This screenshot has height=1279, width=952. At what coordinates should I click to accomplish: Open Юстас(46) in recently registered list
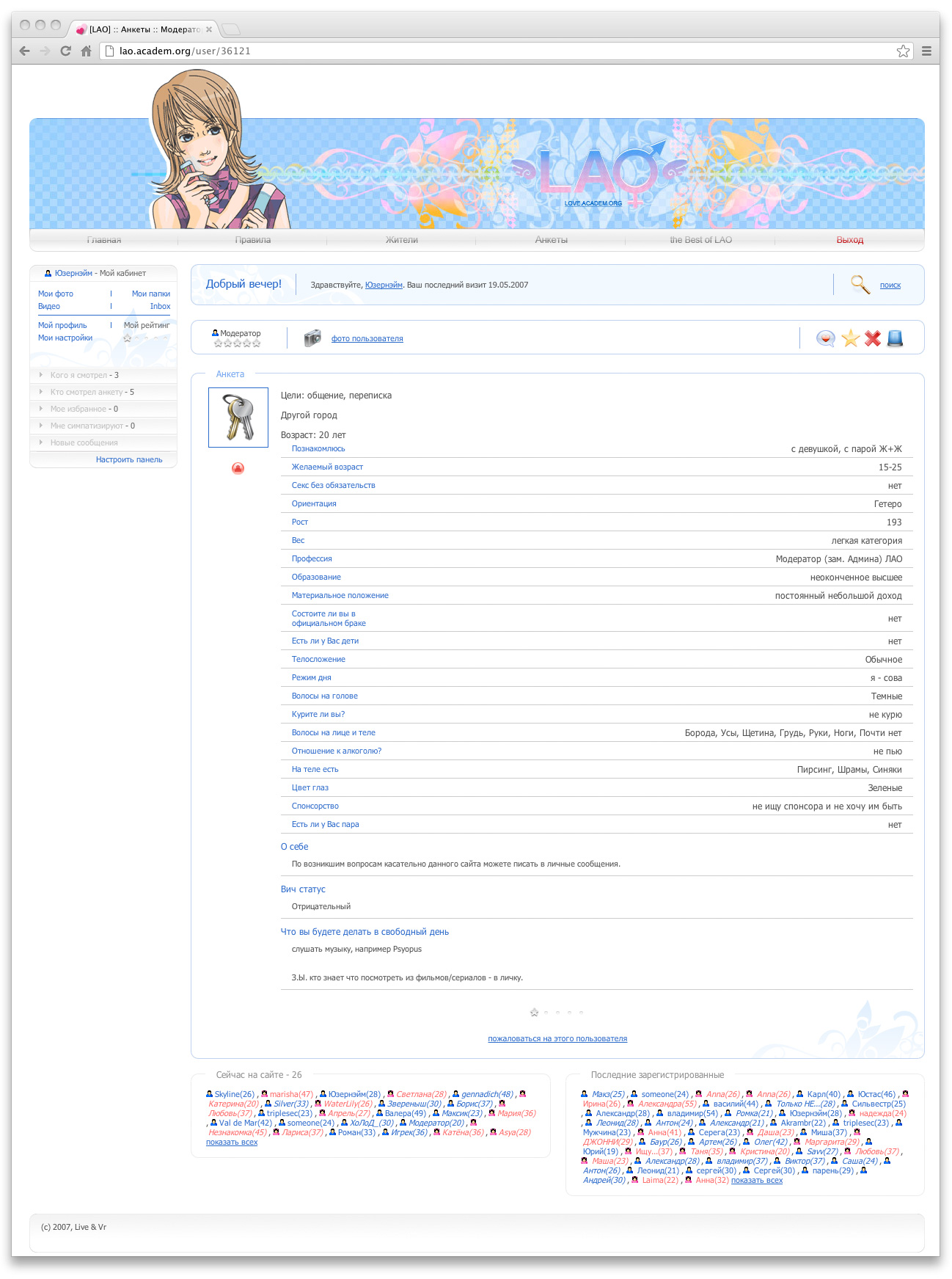click(876, 1094)
